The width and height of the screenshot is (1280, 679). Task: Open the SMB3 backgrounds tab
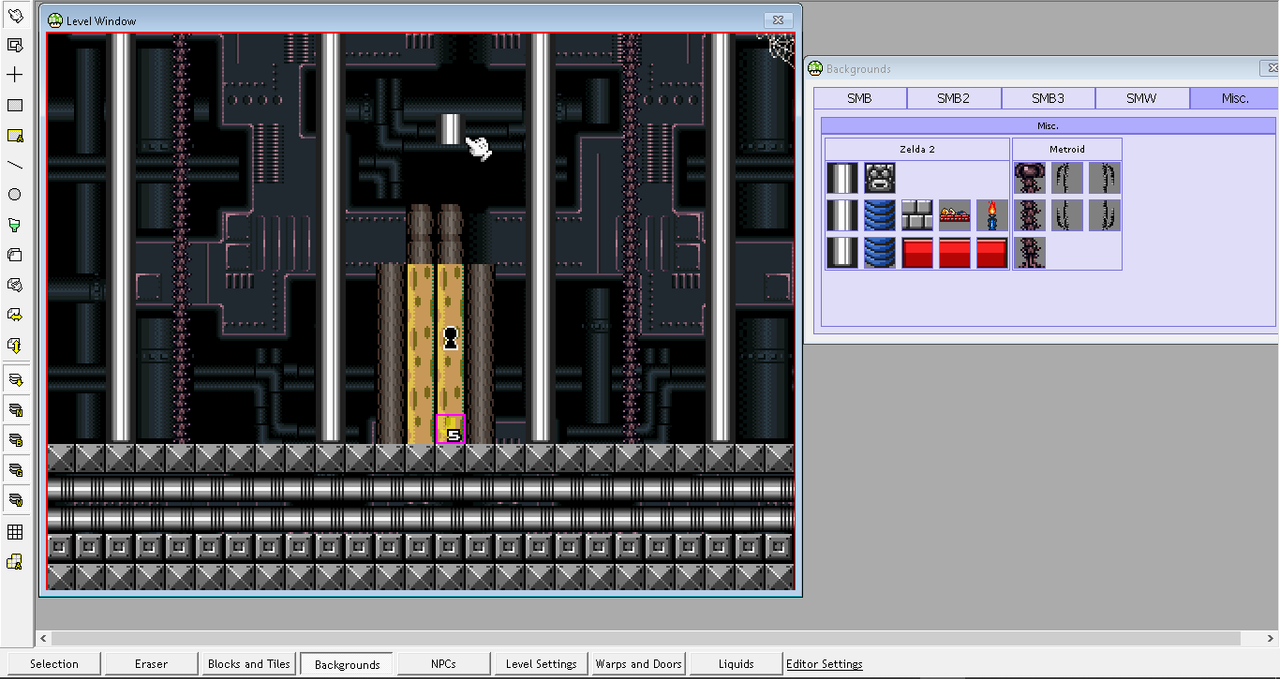pos(1048,98)
